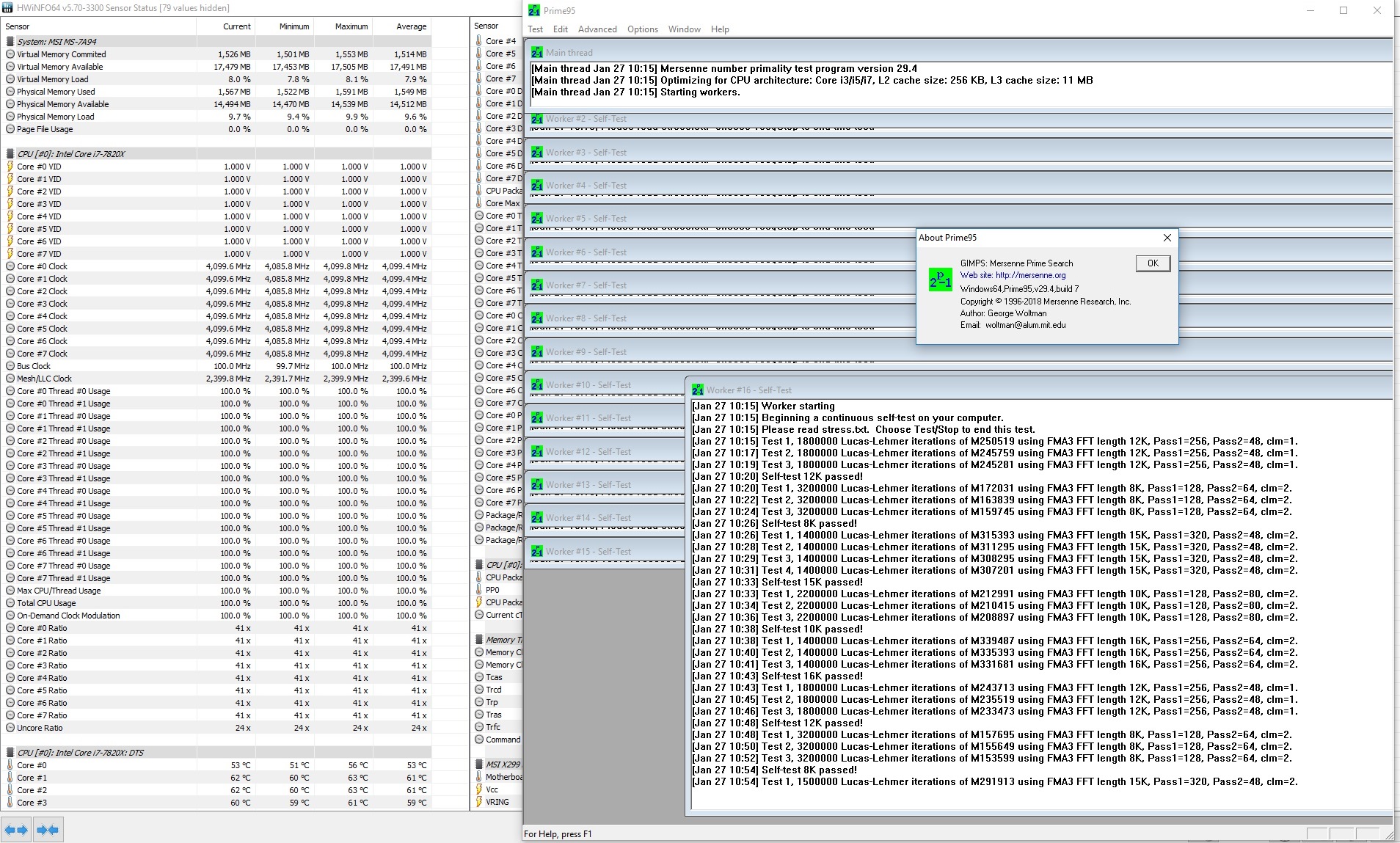The height and width of the screenshot is (843, 1400).
Task: Select the CPU [#0]: Intel Core i7-7820X: DTS header
Action: coord(216,753)
